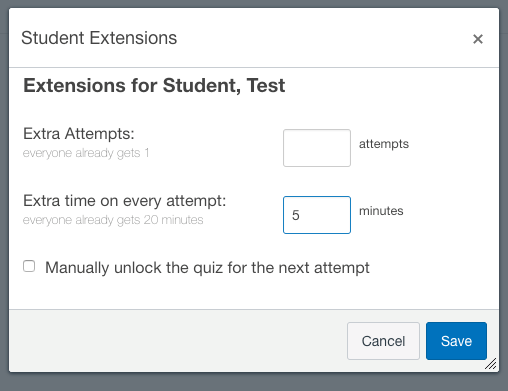
Task: Click the 'Manually unlock the quiz' label text
Action: pyautogui.click(x=207, y=268)
